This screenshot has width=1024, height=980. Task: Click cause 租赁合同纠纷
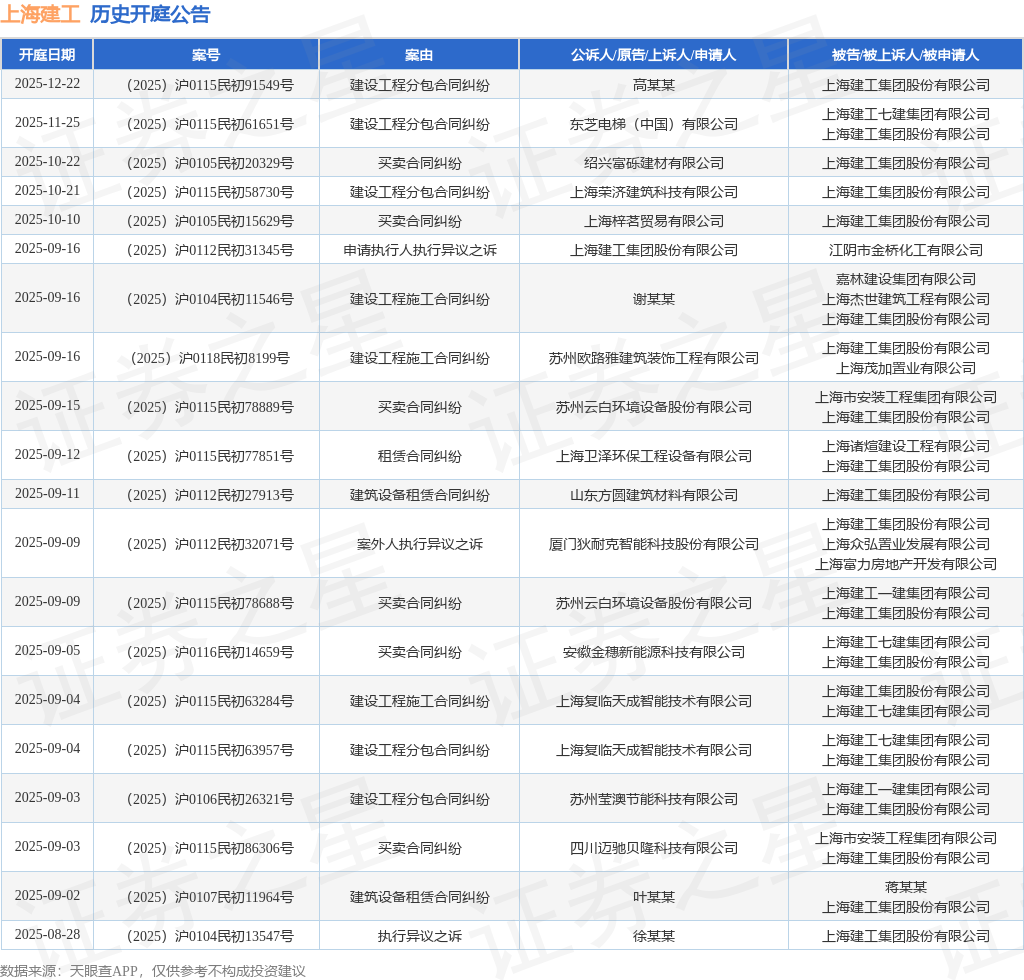pyautogui.click(x=419, y=456)
